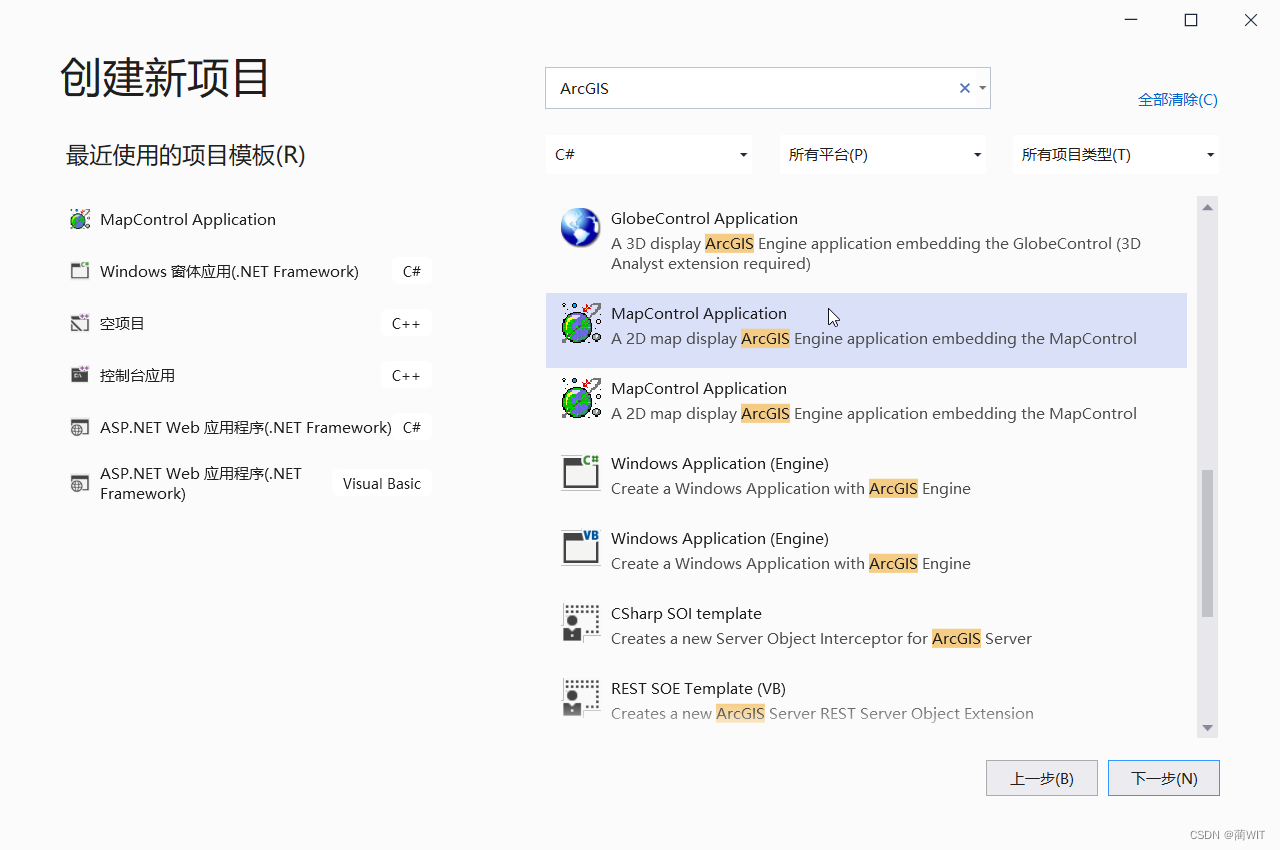Click the C++ tag beside 控制台应用
Screen dimensions: 1280x850
pyautogui.click(x=406, y=375)
